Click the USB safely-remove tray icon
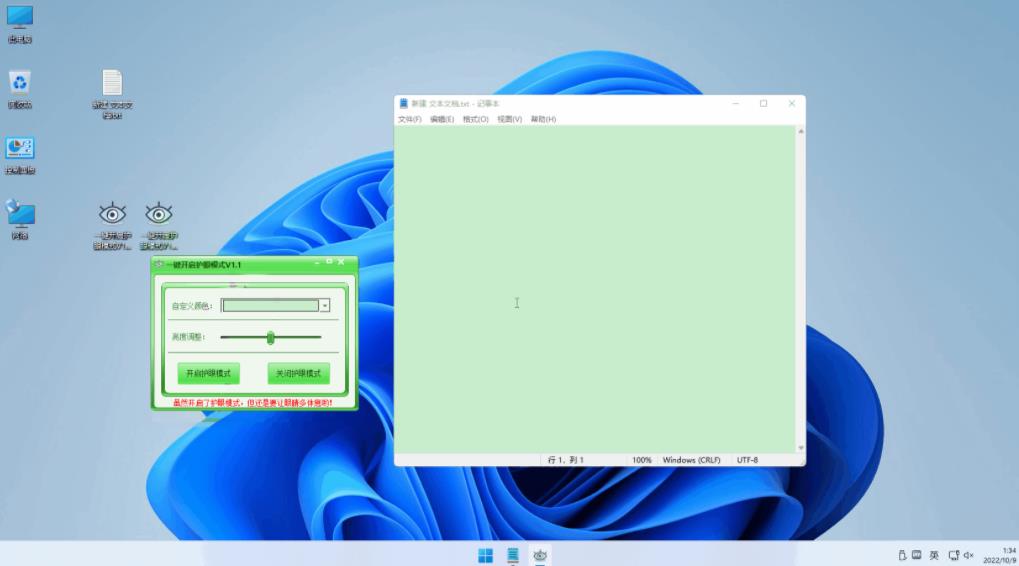 pyautogui.click(x=902, y=556)
